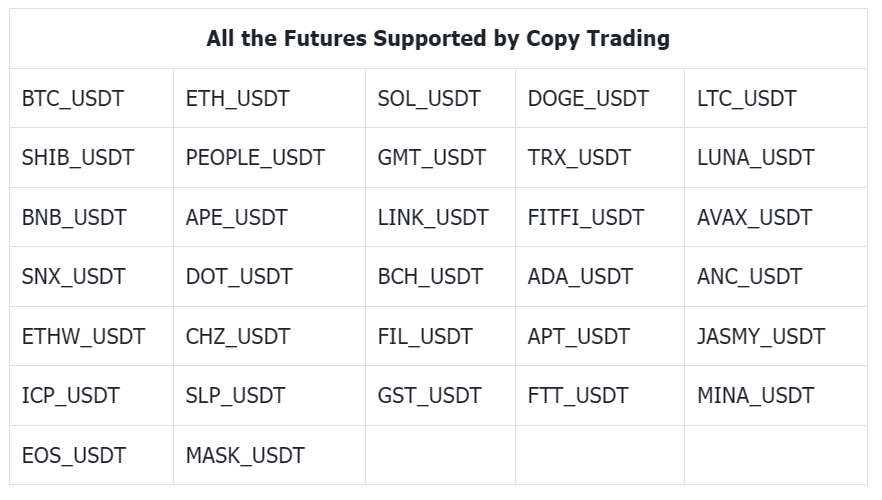
Task: Click the MASK_USDT cell
Action: pos(245,456)
